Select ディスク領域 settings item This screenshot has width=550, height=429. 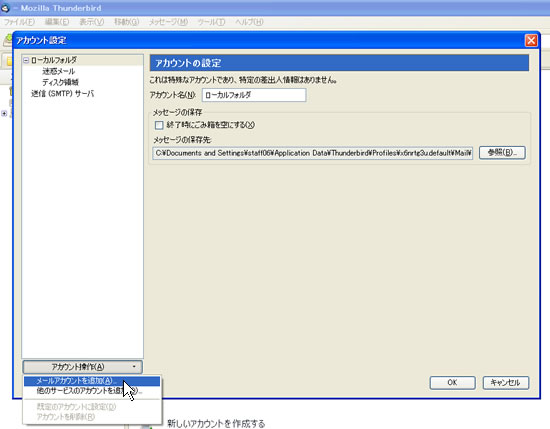[60, 82]
